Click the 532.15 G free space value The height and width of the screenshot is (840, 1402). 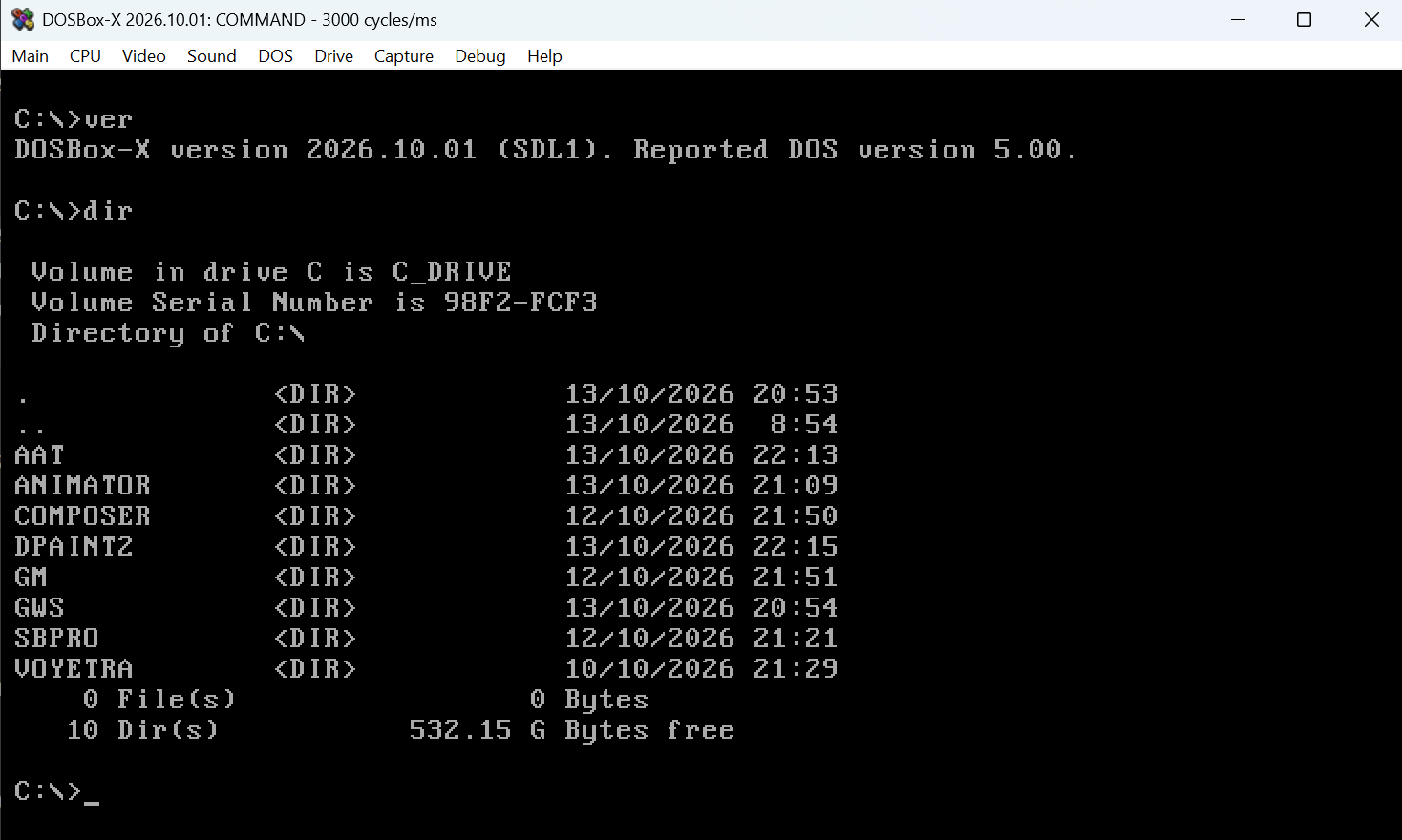[478, 730]
